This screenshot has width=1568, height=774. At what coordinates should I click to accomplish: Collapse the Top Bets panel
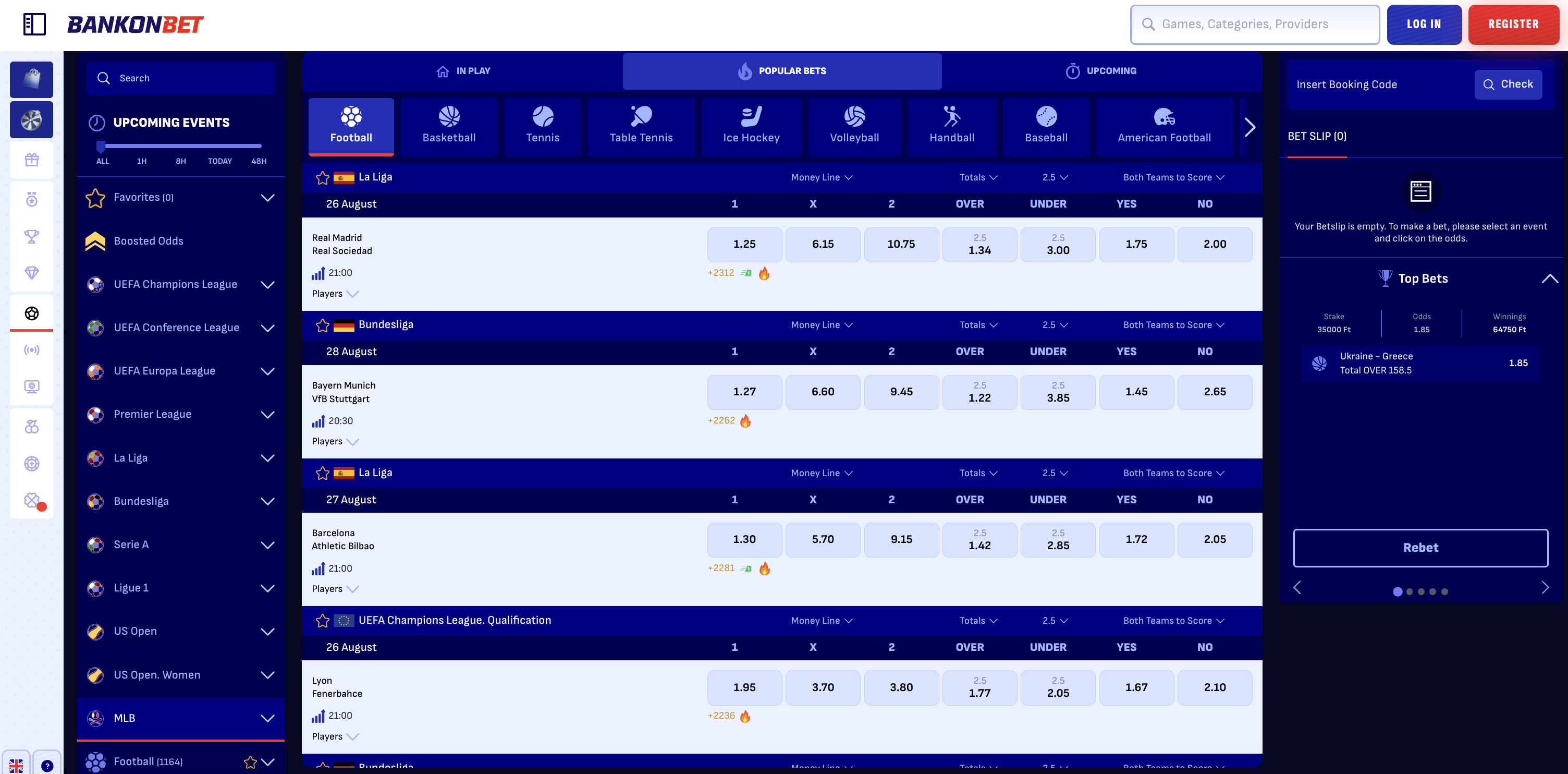pyautogui.click(x=1549, y=279)
